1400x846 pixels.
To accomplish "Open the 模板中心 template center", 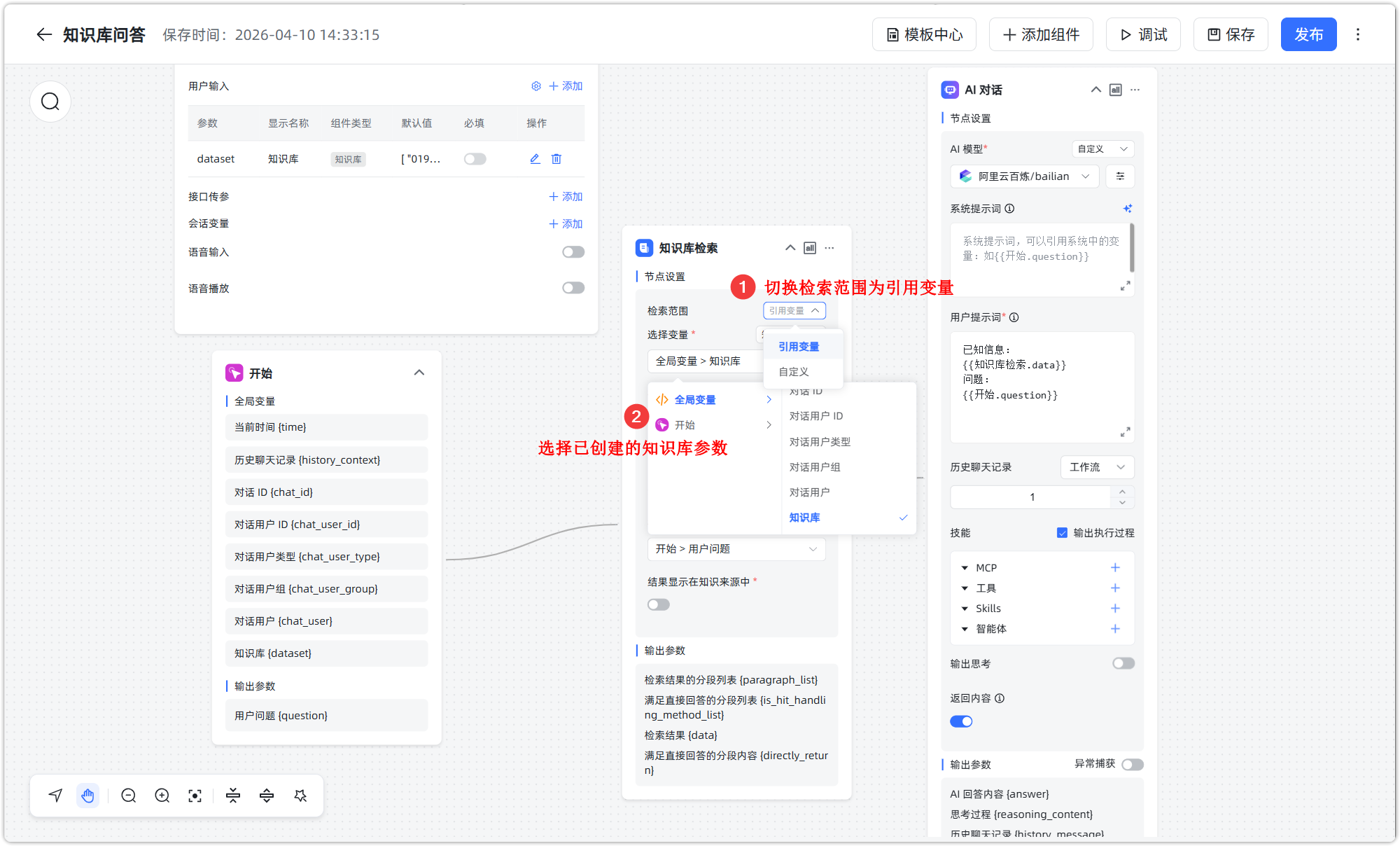I will coord(923,34).
